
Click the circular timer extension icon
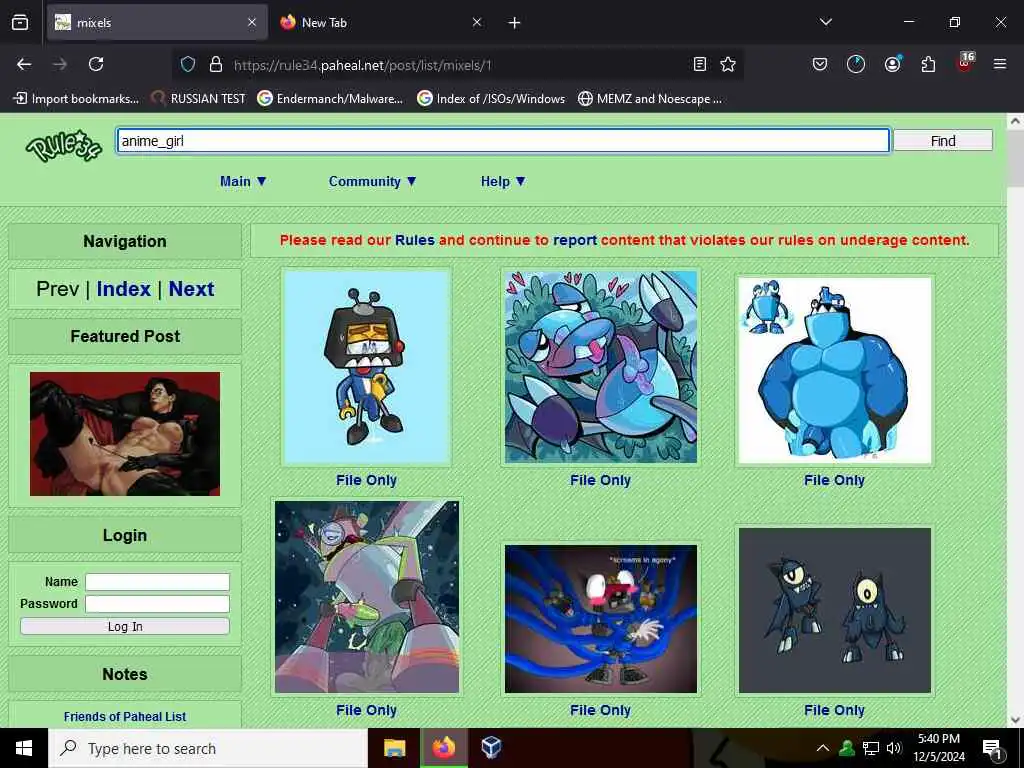click(856, 64)
